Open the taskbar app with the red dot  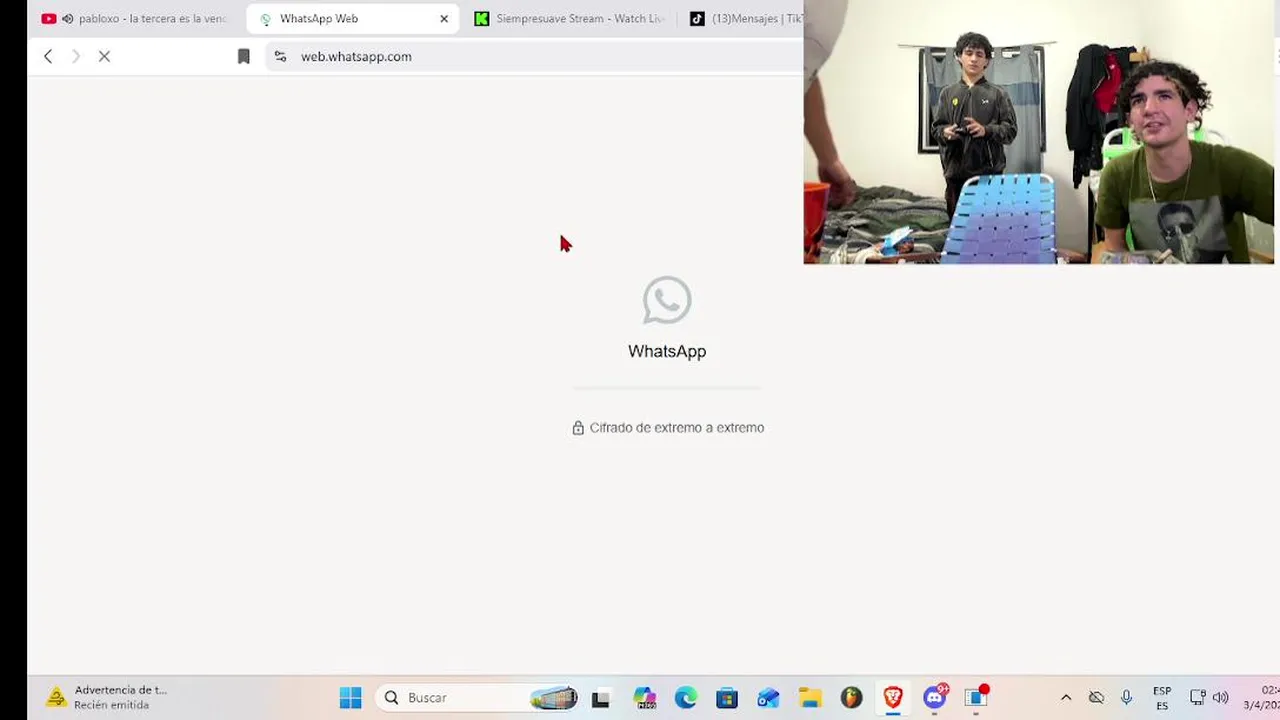[976, 697]
